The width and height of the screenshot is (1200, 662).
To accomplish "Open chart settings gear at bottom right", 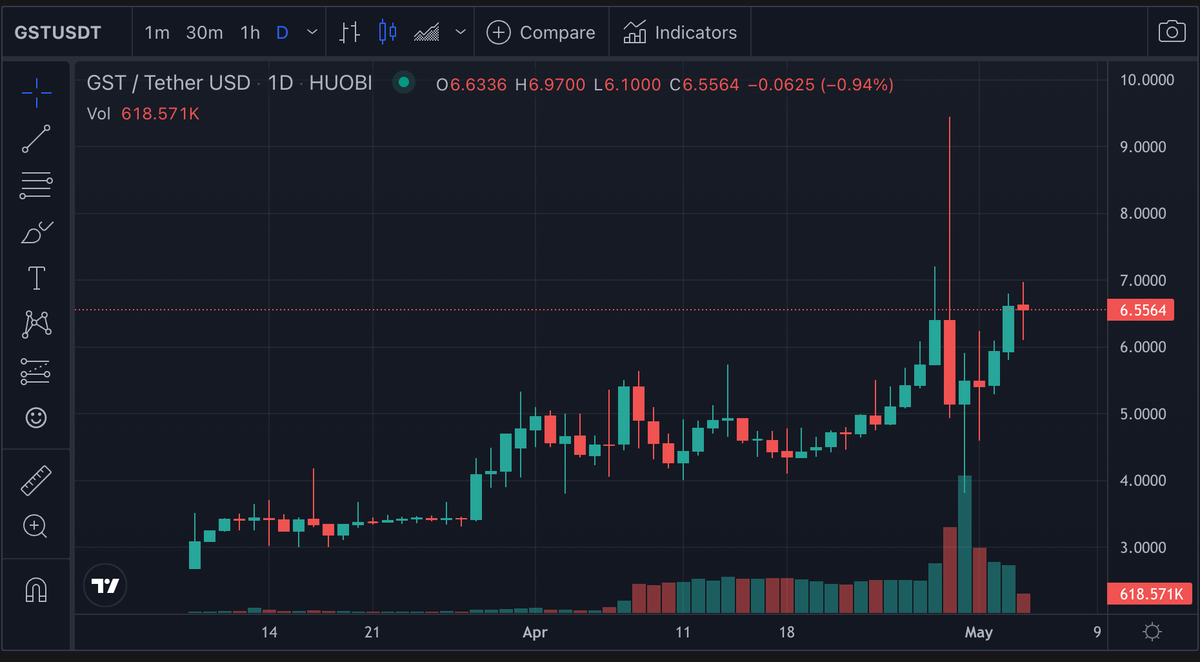I will click(x=1152, y=632).
